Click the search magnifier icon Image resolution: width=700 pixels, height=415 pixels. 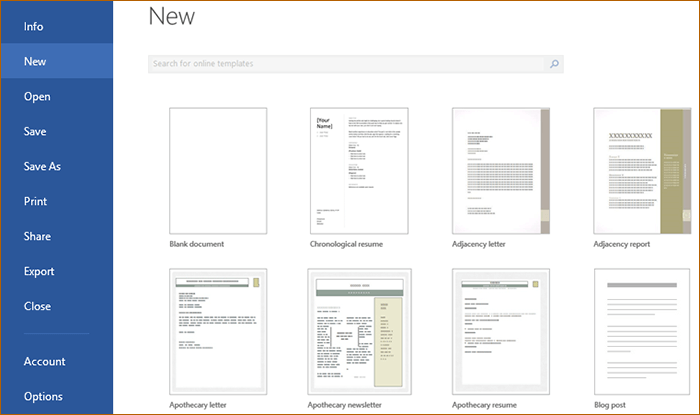[554, 64]
